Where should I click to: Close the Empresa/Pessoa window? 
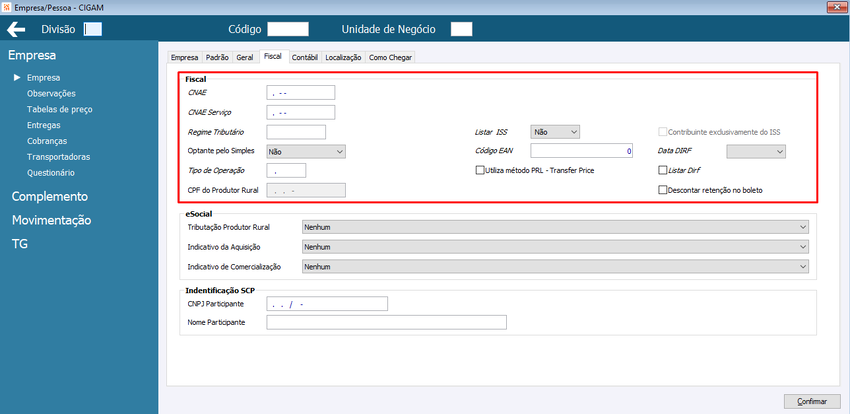[835, 7]
